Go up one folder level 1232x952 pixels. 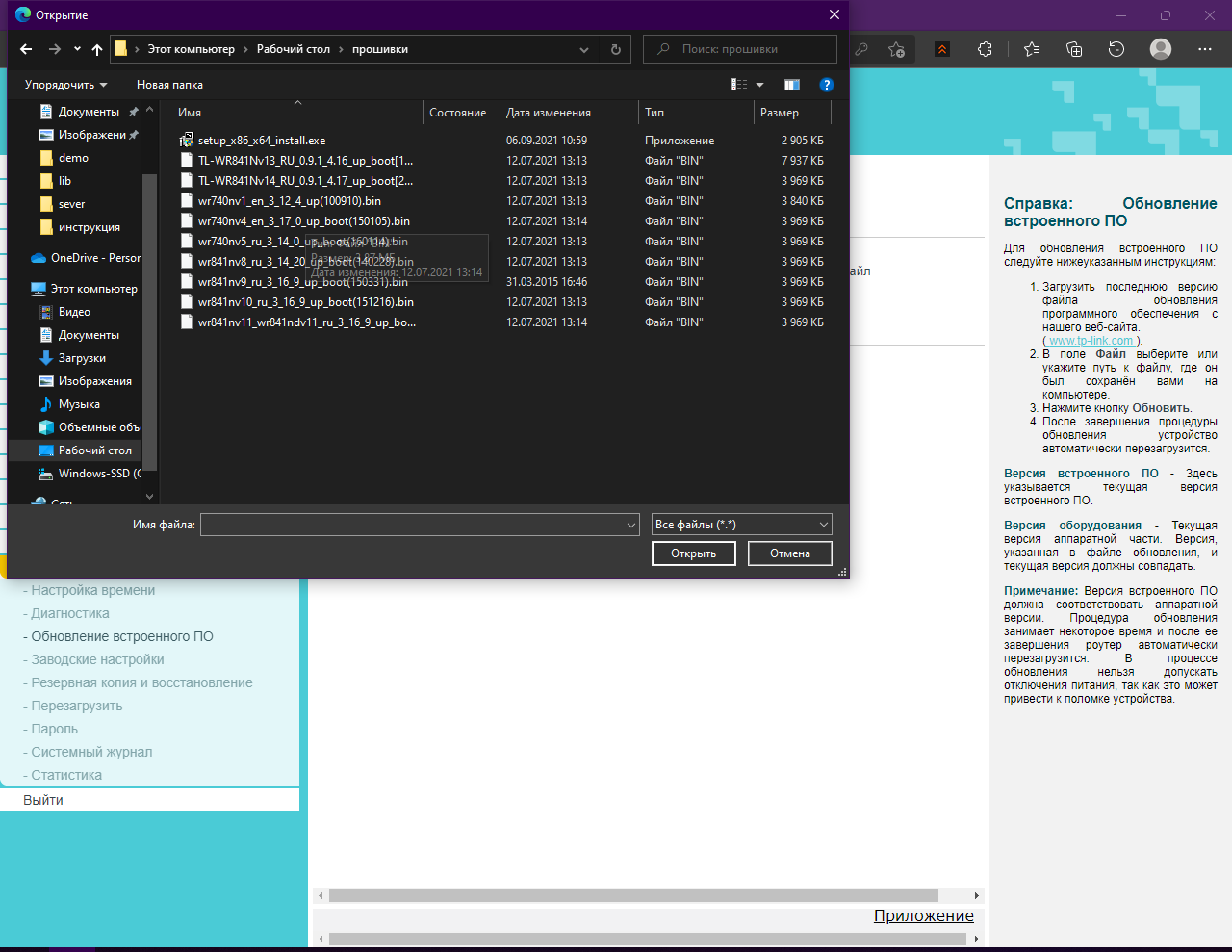[x=97, y=49]
